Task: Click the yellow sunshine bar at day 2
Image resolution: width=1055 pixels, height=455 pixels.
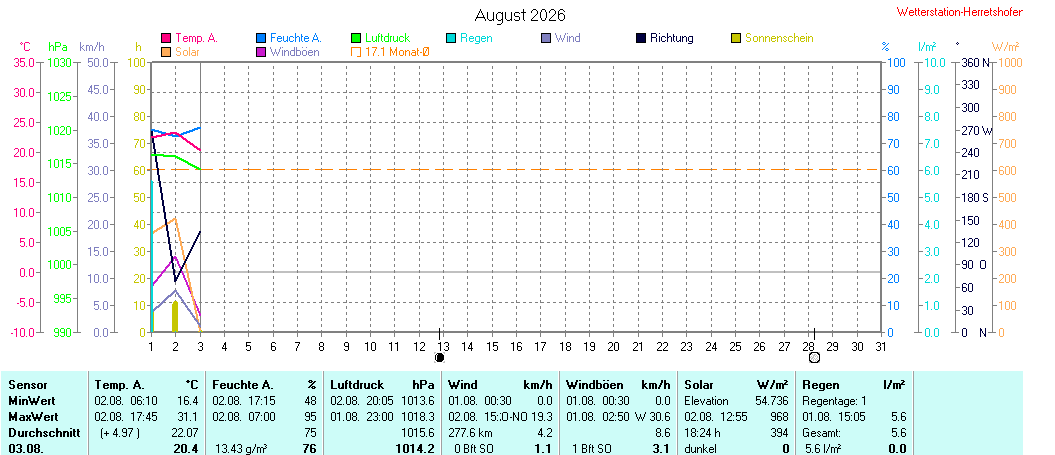Action: (x=175, y=316)
